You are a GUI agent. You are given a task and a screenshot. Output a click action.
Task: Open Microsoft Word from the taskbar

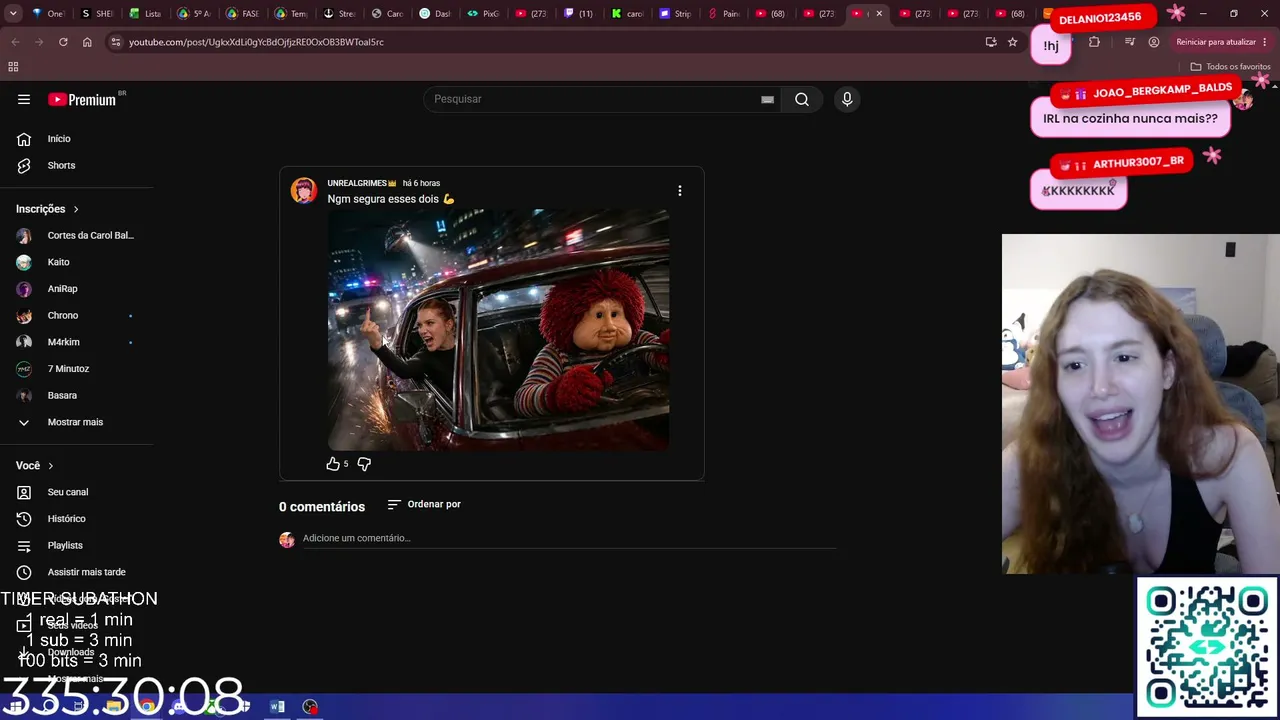click(x=278, y=707)
